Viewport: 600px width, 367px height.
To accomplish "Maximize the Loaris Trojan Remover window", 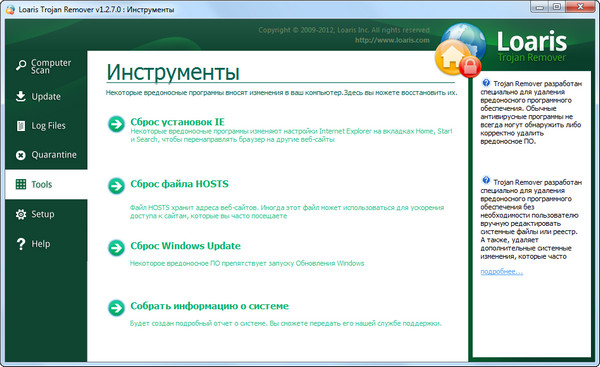I will pyautogui.click(x=557, y=7).
